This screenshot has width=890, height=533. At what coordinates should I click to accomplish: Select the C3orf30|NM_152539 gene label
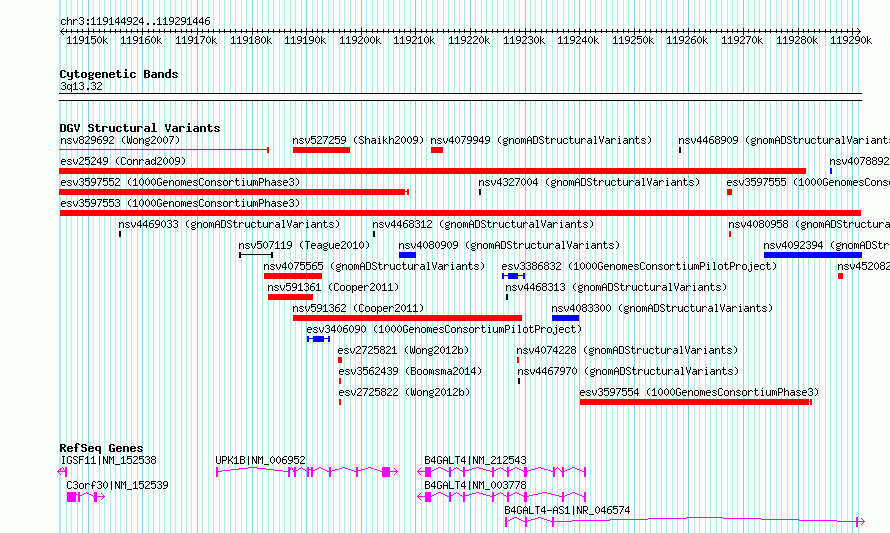coord(117,485)
